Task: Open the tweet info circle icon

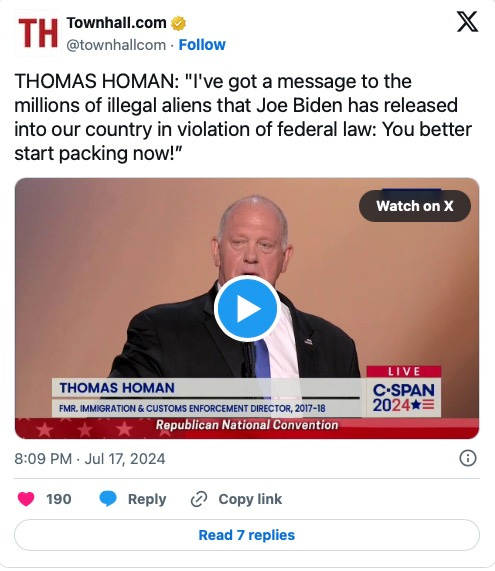Action: tap(468, 458)
